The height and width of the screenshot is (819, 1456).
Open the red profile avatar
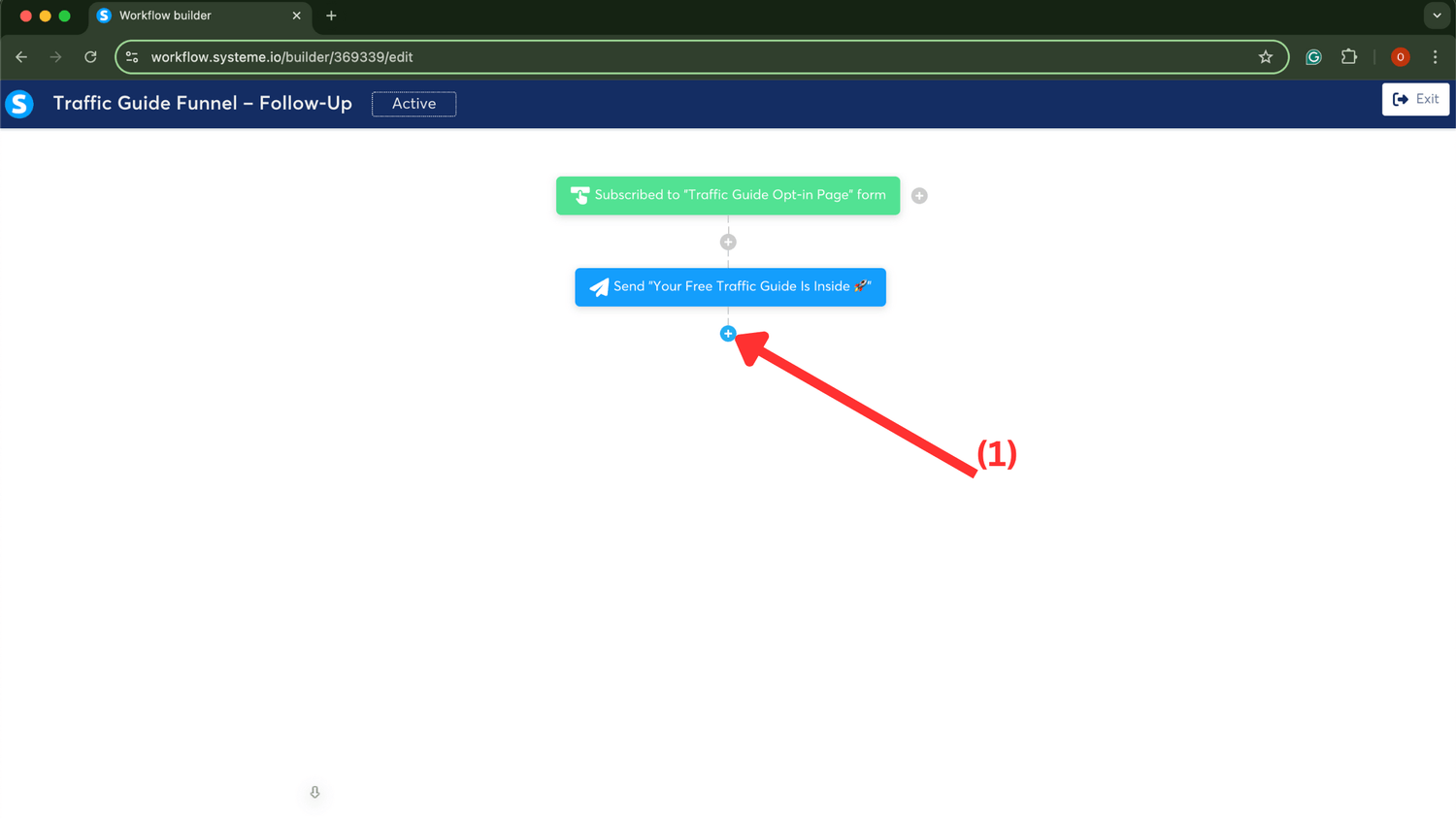pos(1400,57)
